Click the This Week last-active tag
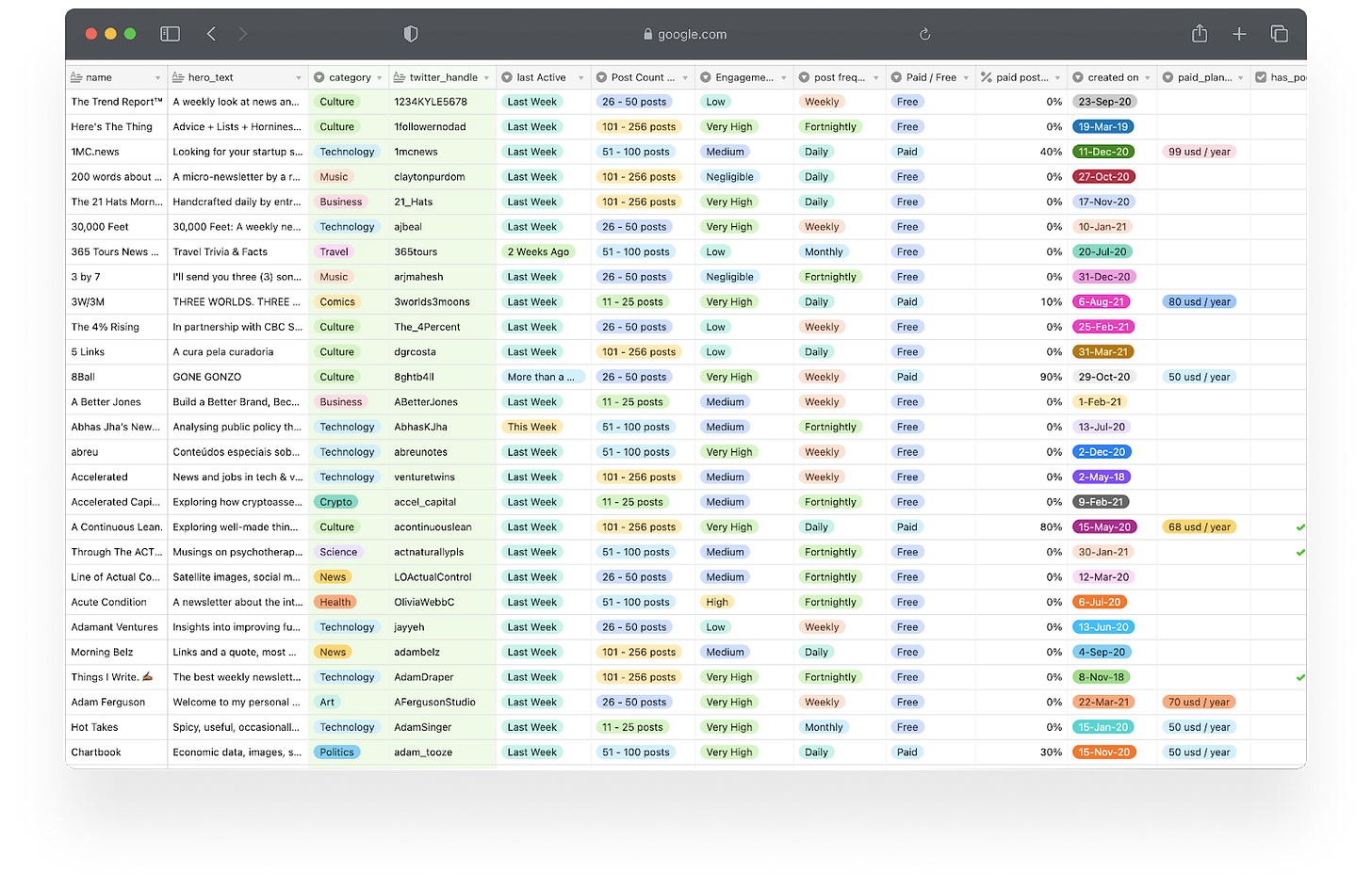 [x=532, y=428]
